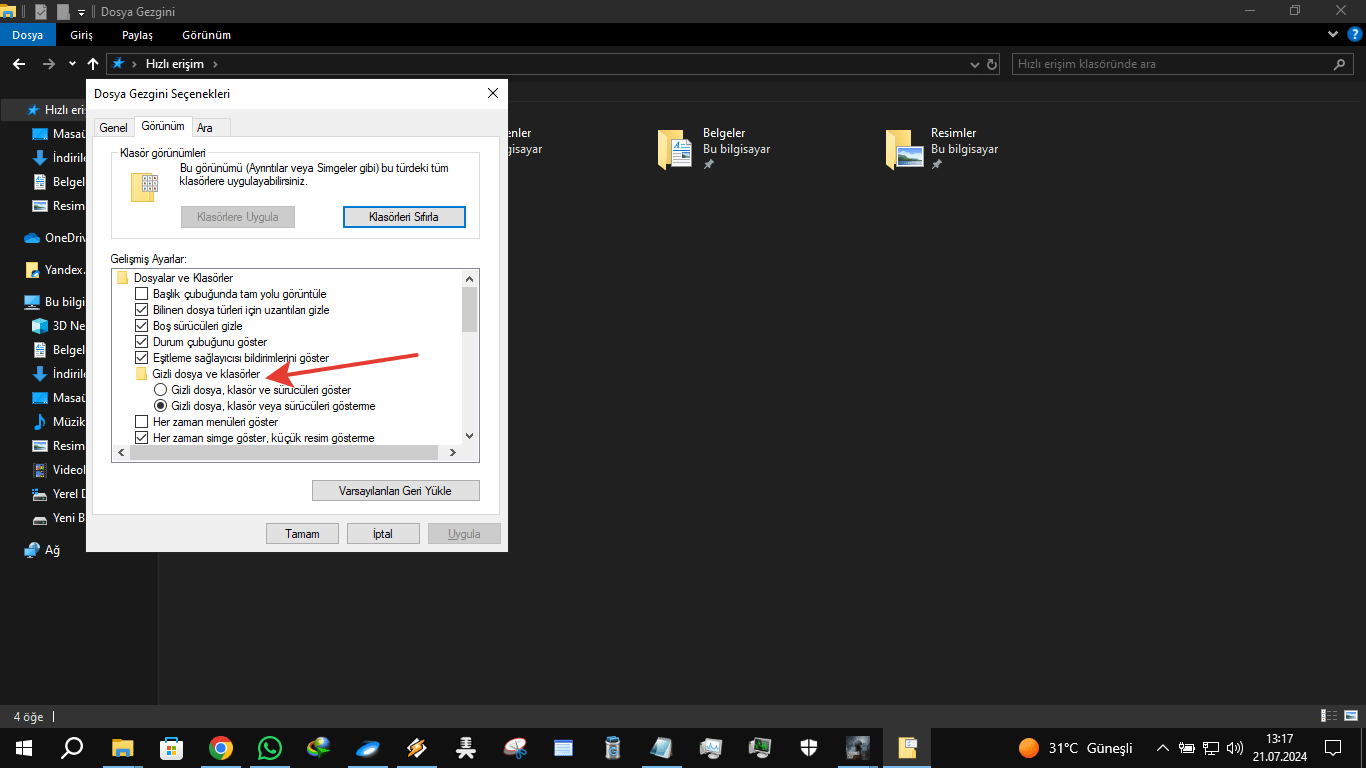This screenshot has width=1366, height=768.
Task: Open the recent locations dropdown arrow
Action: pos(72,64)
